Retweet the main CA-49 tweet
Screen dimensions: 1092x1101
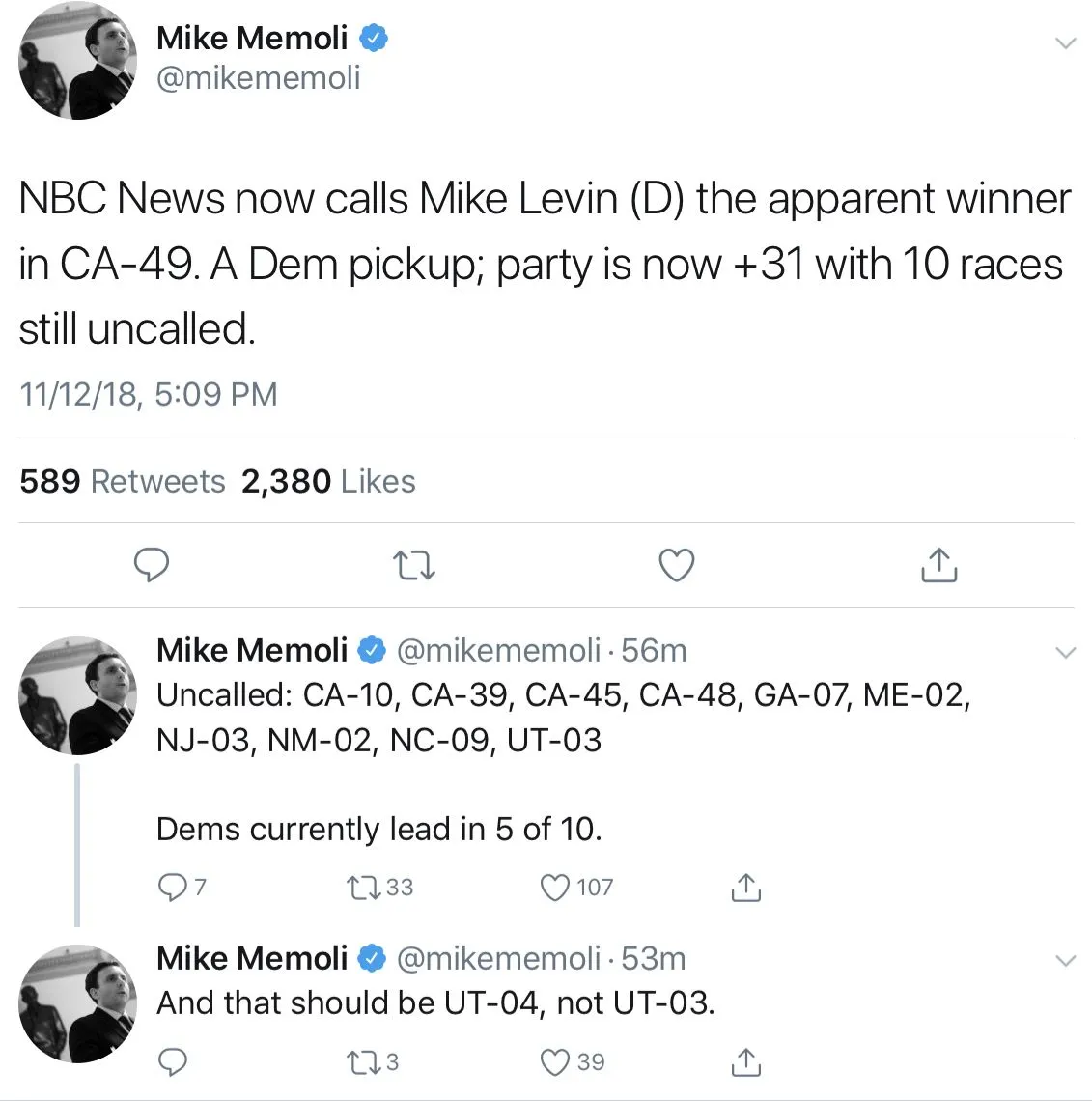point(416,565)
